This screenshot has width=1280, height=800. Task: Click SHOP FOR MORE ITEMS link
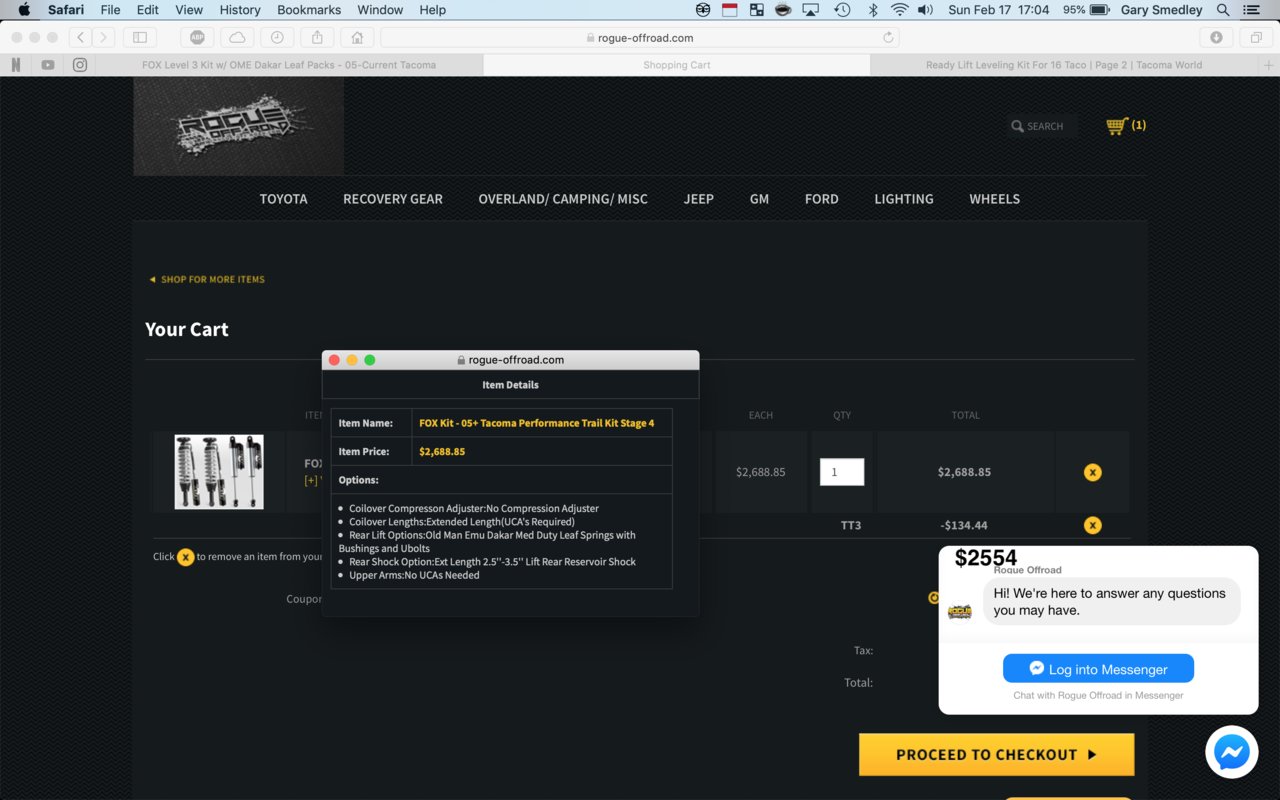click(207, 279)
